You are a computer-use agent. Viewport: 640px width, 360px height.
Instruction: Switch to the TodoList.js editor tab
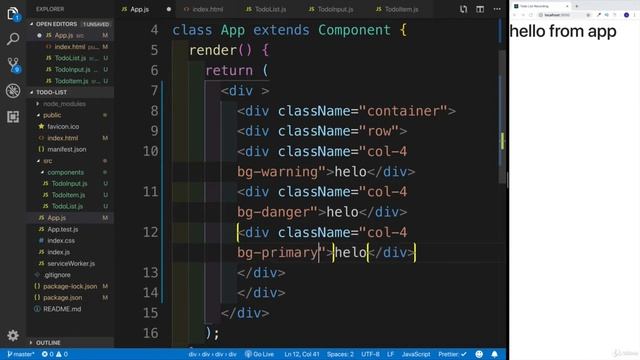point(270,9)
